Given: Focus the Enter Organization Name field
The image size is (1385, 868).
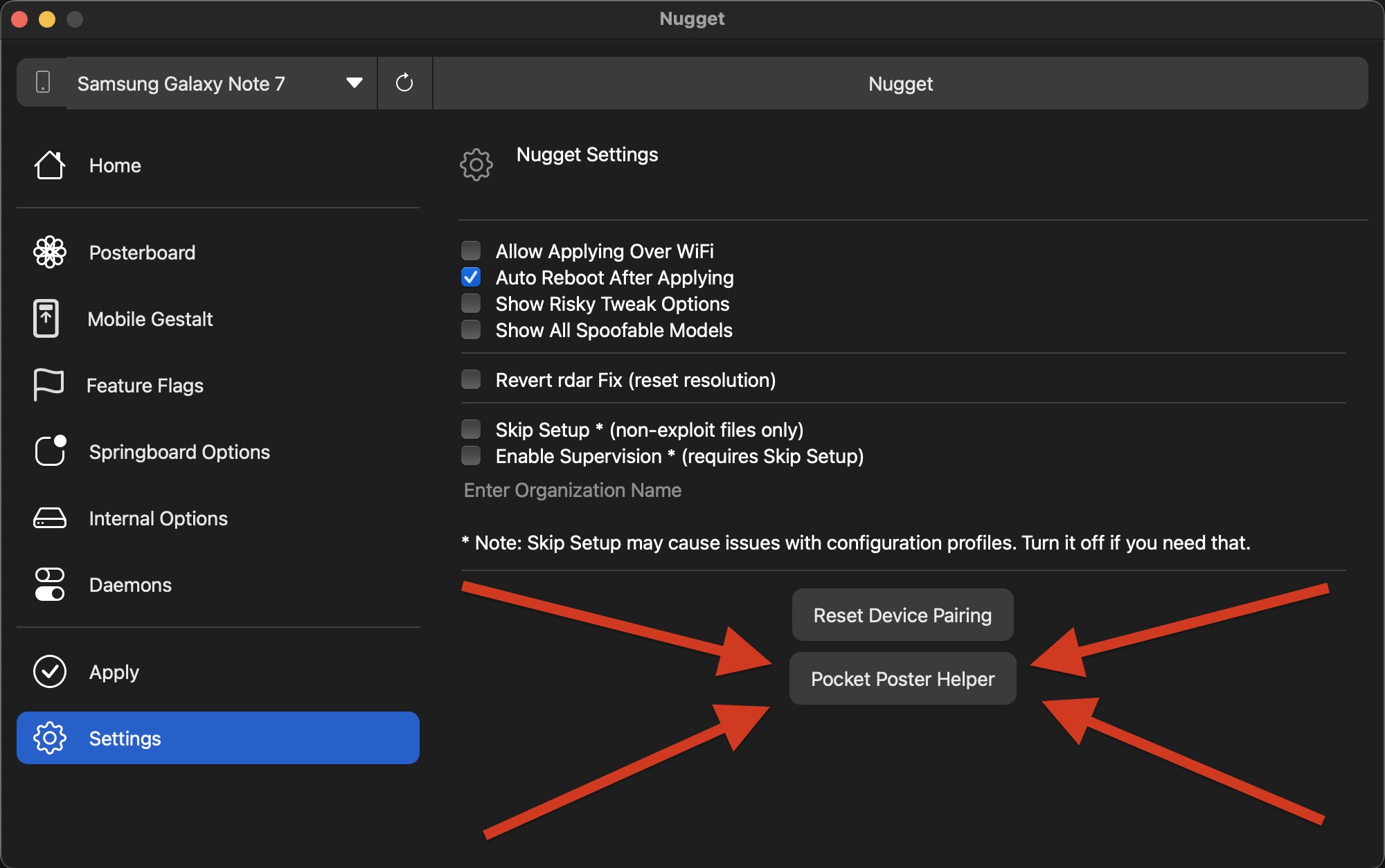Looking at the screenshot, I should [x=903, y=490].
